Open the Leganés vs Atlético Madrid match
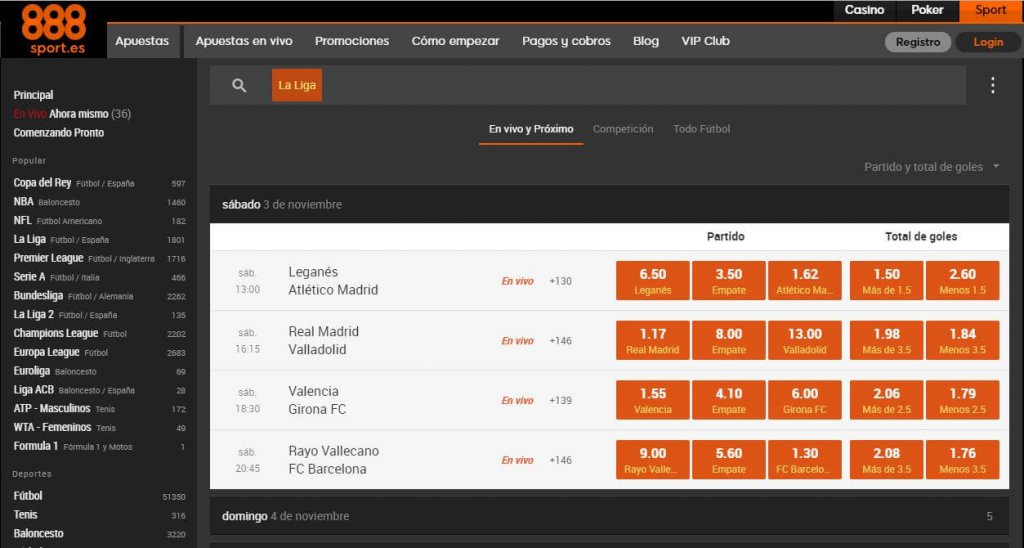This screenshot has height=548, width=1024. click(333, 281)
